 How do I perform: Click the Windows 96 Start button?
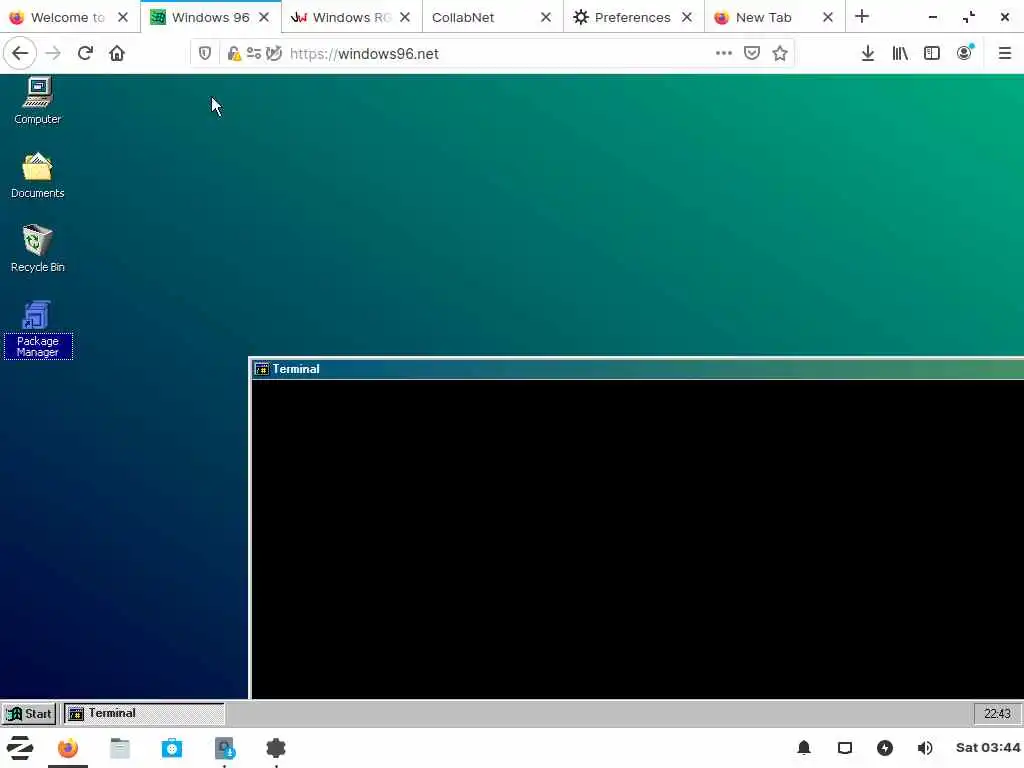tap(29, 714)
